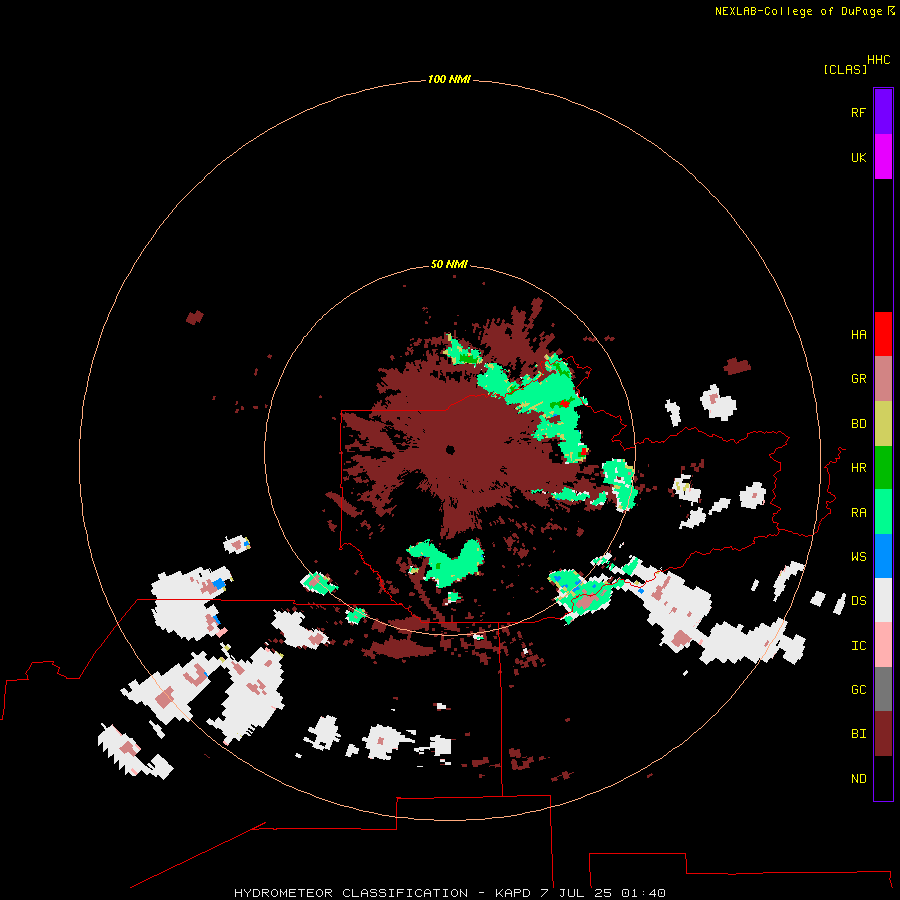Click the RA light green legend swatch
The image size is (900, 900).
(883, 512)
